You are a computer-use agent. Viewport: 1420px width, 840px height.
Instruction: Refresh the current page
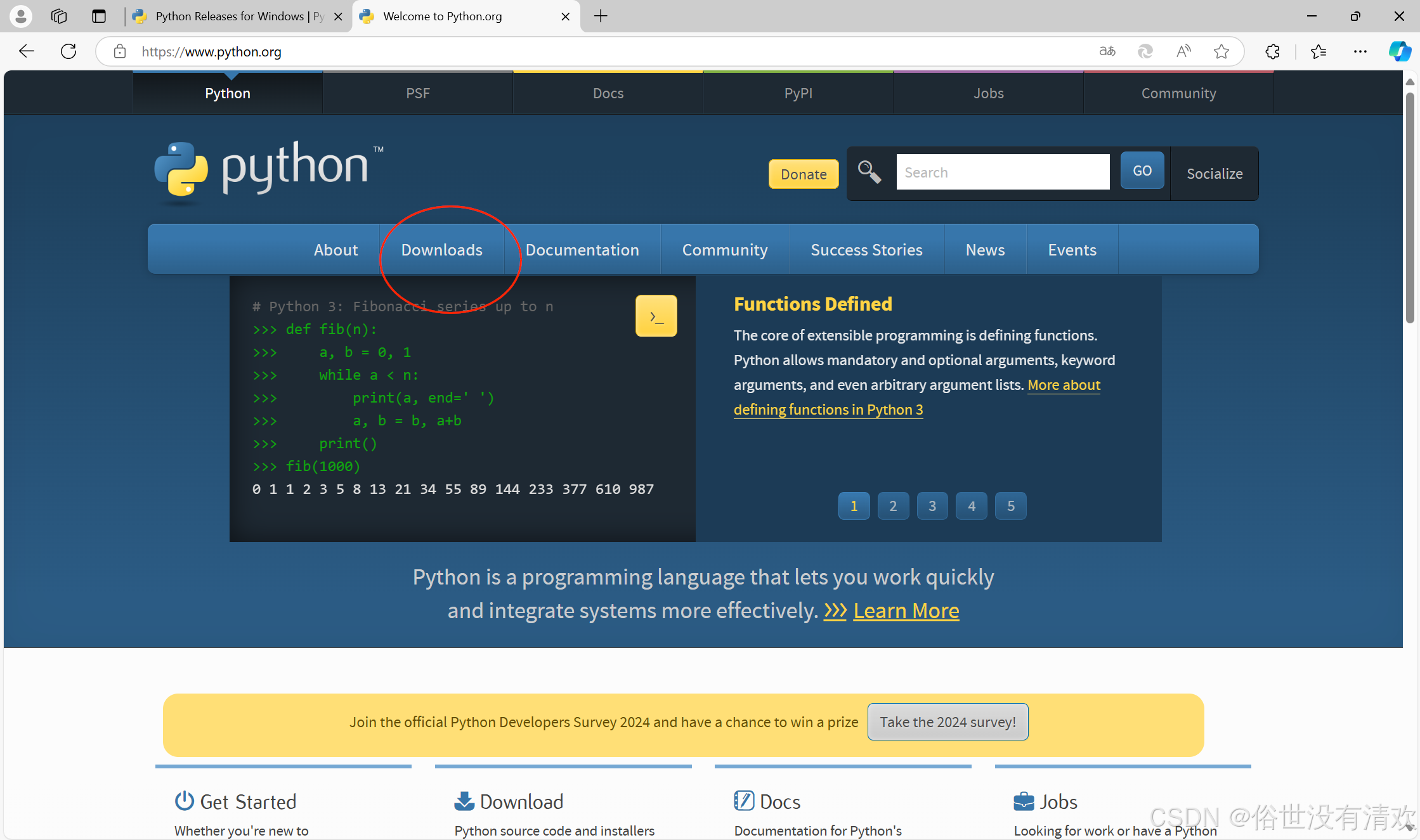[x=68, y=51]
